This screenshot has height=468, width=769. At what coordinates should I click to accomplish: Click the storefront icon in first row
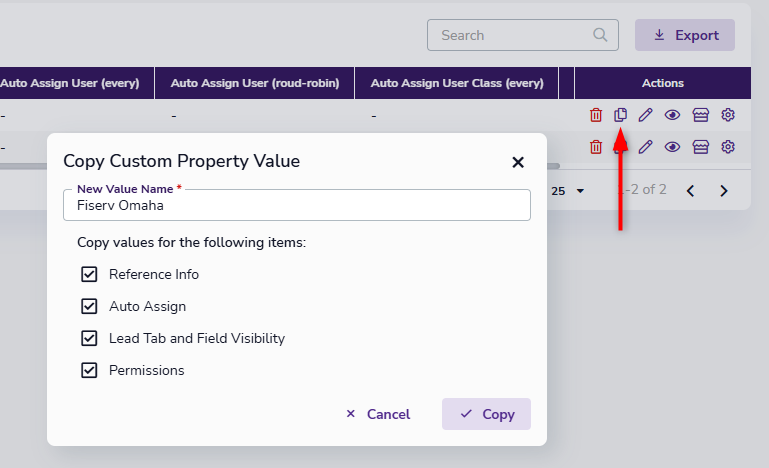click(700, 115)
